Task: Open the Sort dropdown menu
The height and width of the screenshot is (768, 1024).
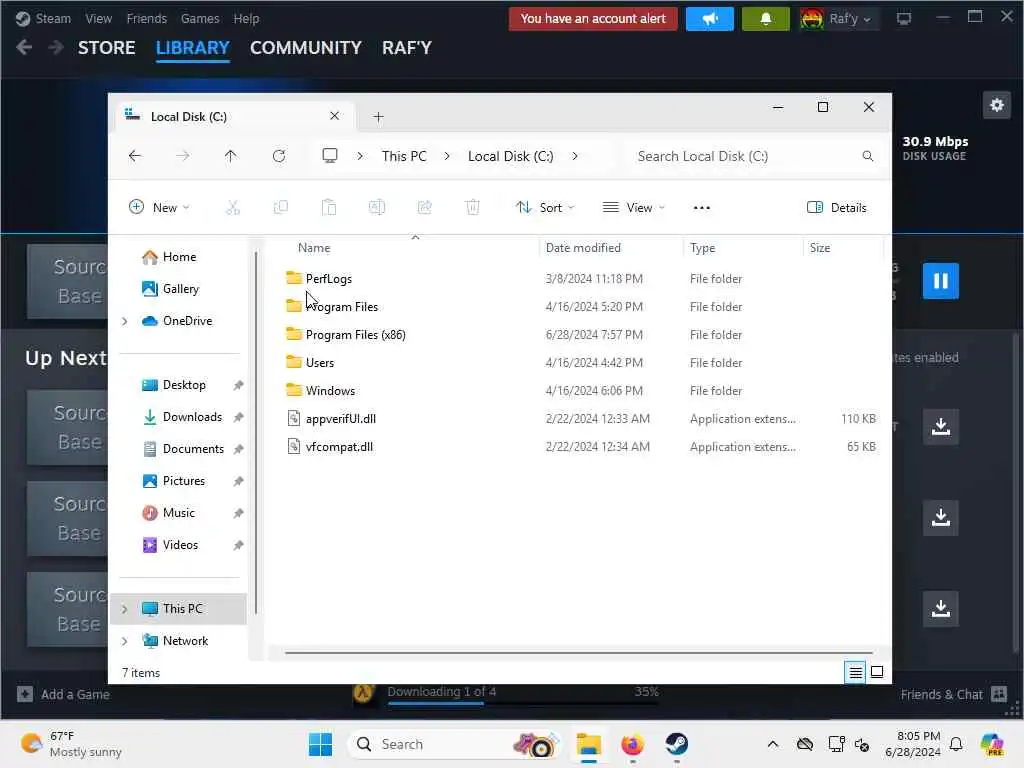Action: [x=545, y=208]
